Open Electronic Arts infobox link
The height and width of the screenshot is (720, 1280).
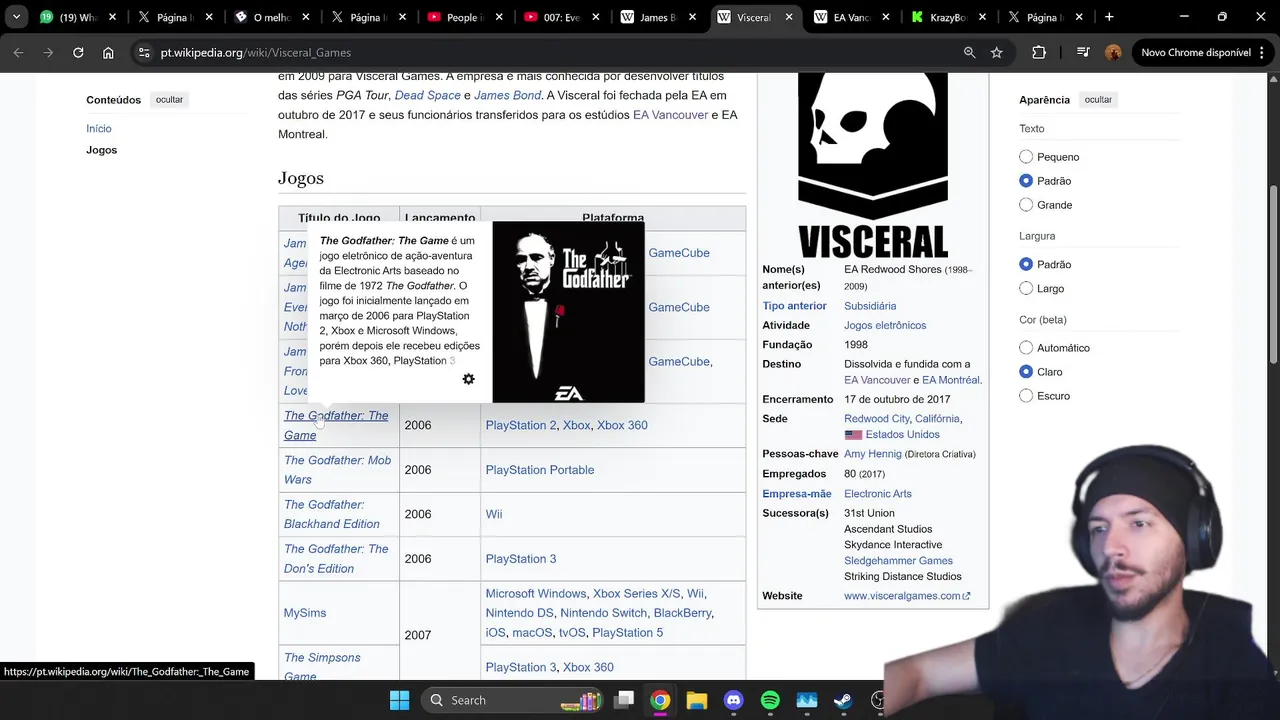click(x=878, y=494)
